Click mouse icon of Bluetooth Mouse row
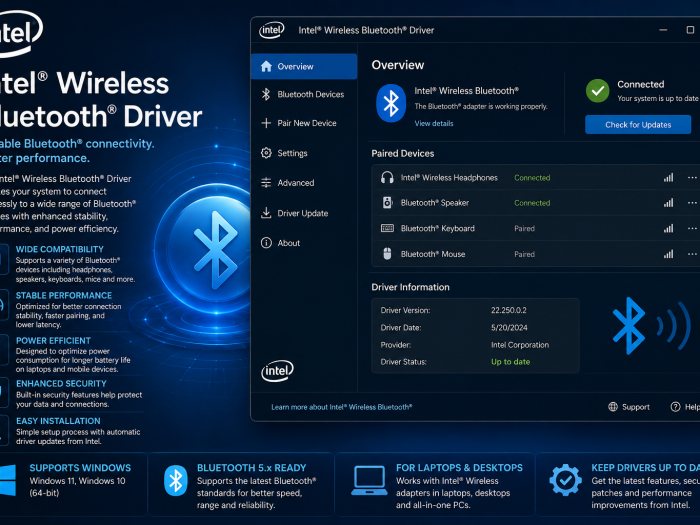Screen dimensions: 700x525 (x=387, y=254)
